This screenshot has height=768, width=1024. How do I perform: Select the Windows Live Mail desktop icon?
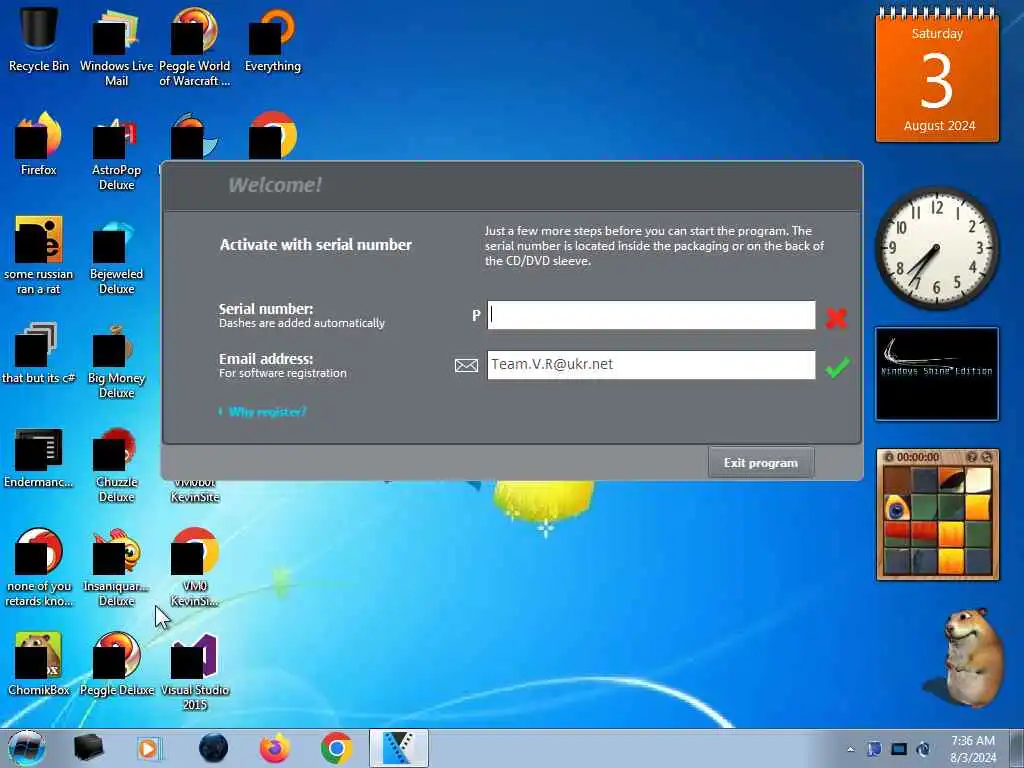pos(116,47)
